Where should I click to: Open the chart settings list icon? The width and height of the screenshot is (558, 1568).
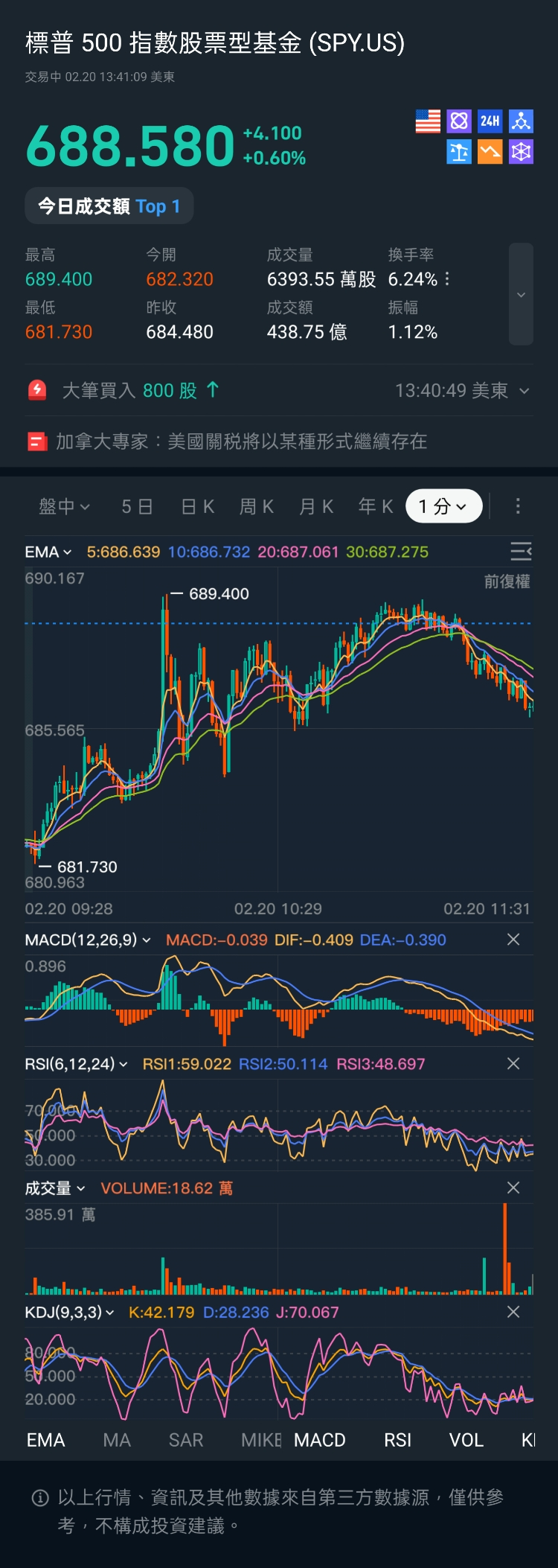click(x=521, y=551)
